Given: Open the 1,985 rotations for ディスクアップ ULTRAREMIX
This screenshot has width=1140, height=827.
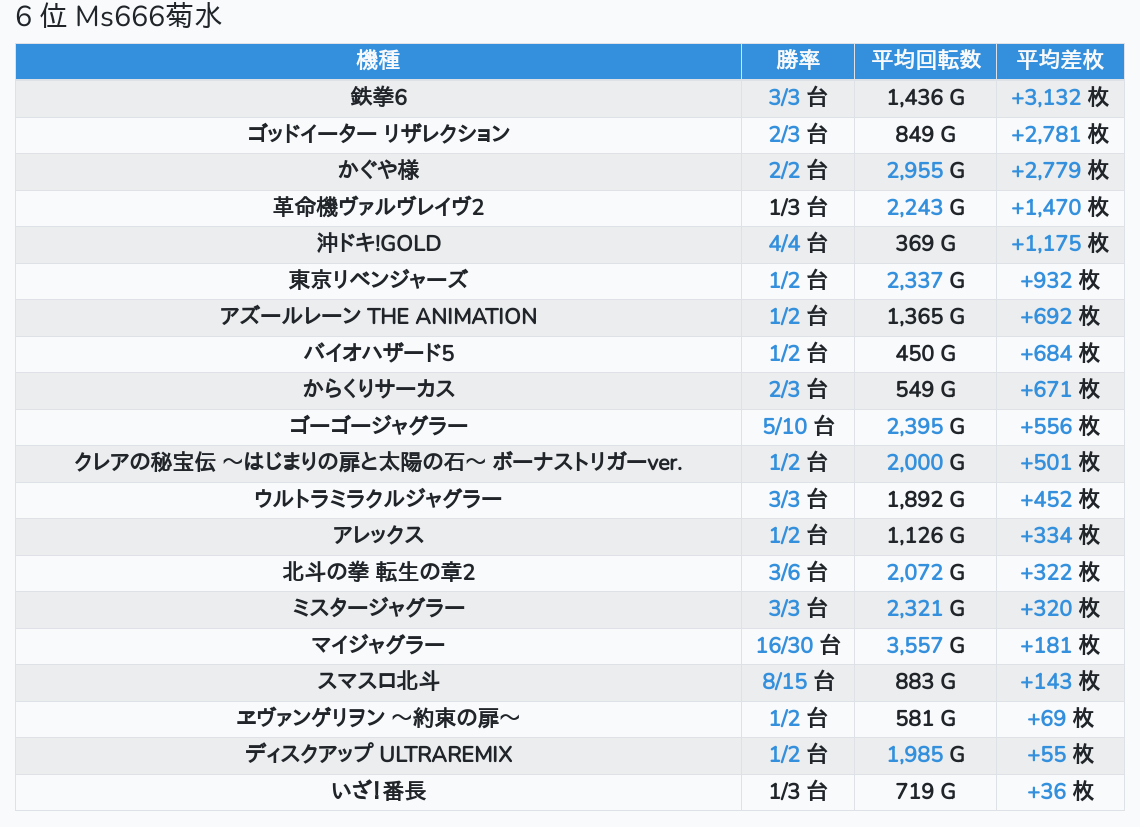Looking at the screenshot, I should (915, 755).
